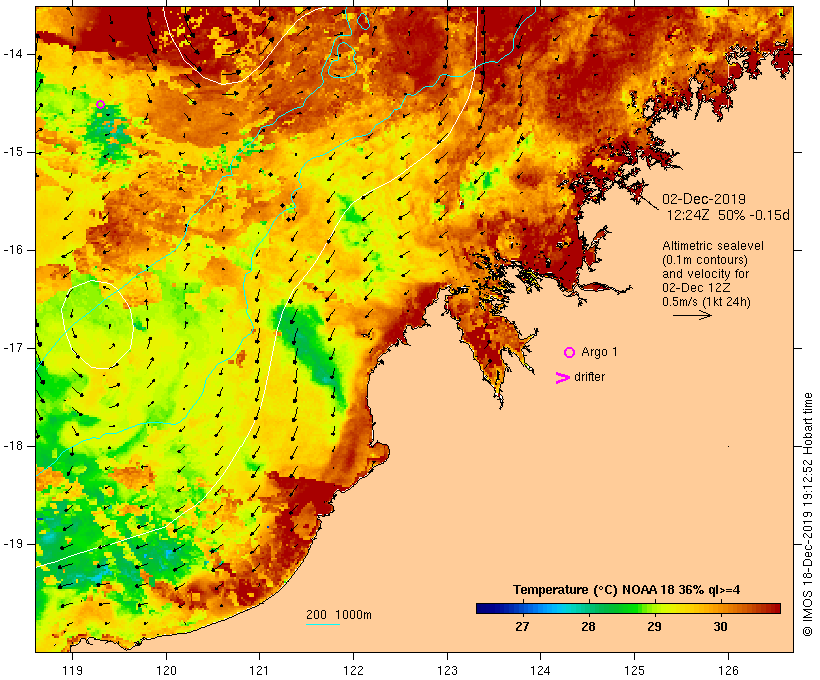Click the magenta Argo float marker on the map

[100, 105]
